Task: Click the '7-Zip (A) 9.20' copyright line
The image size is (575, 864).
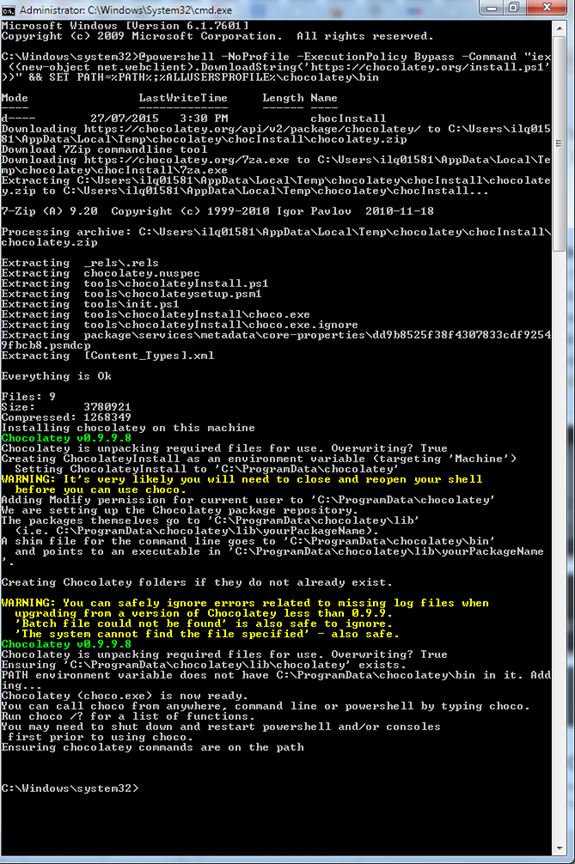Action: coord(218,211)
